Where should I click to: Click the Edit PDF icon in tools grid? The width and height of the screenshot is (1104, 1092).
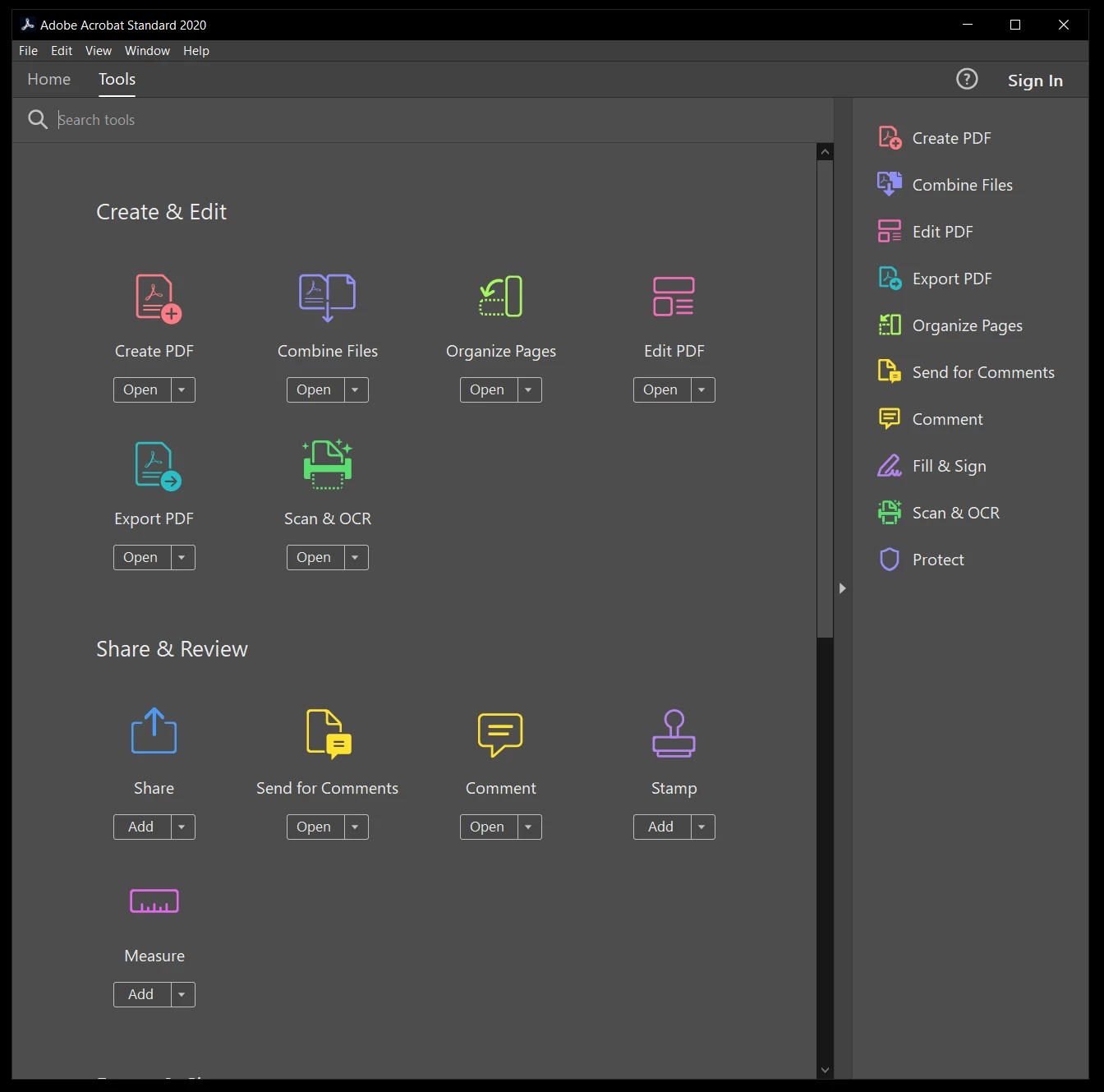[674, 297]
